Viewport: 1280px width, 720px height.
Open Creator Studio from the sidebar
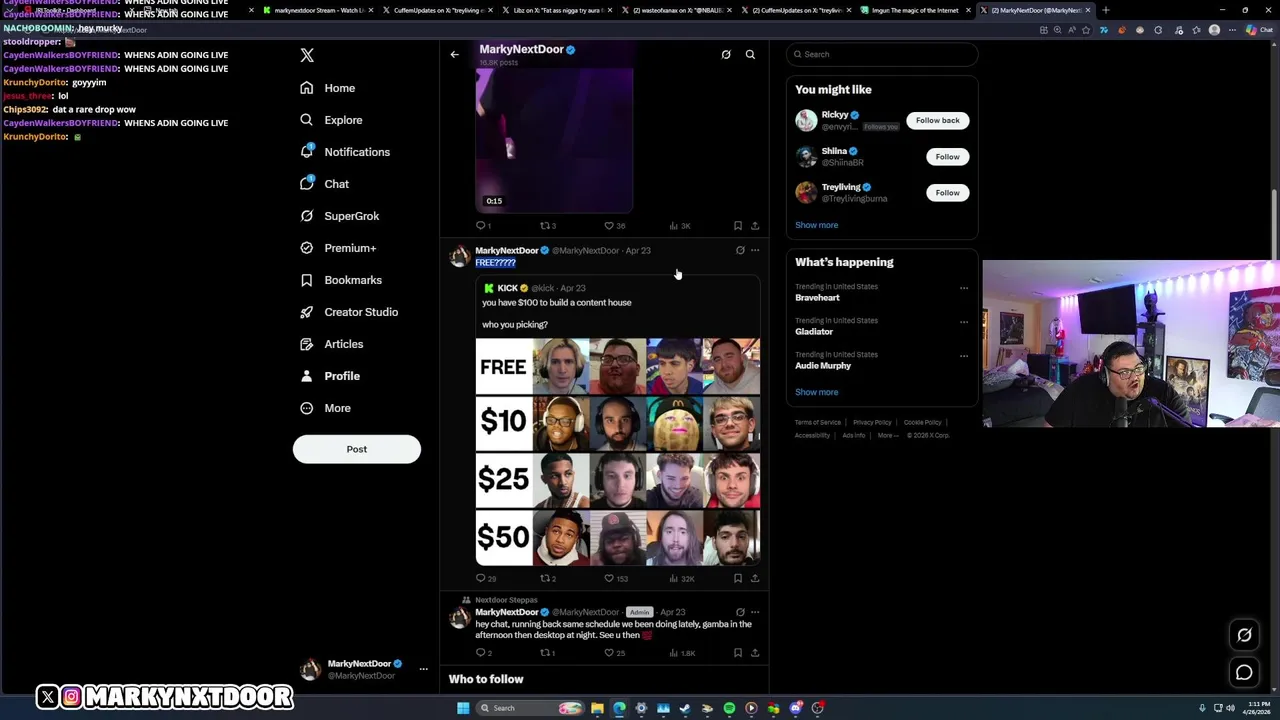coord(348,312)
